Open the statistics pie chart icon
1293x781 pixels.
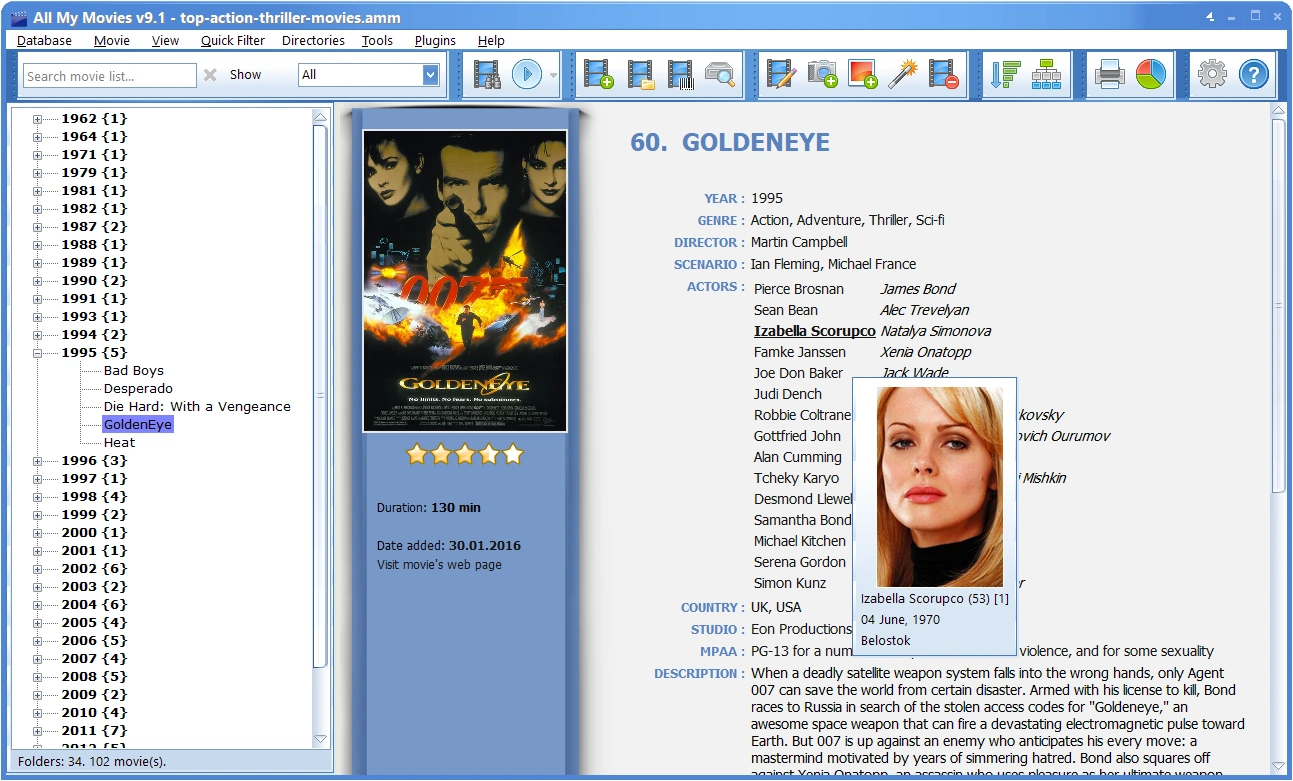1151,75
